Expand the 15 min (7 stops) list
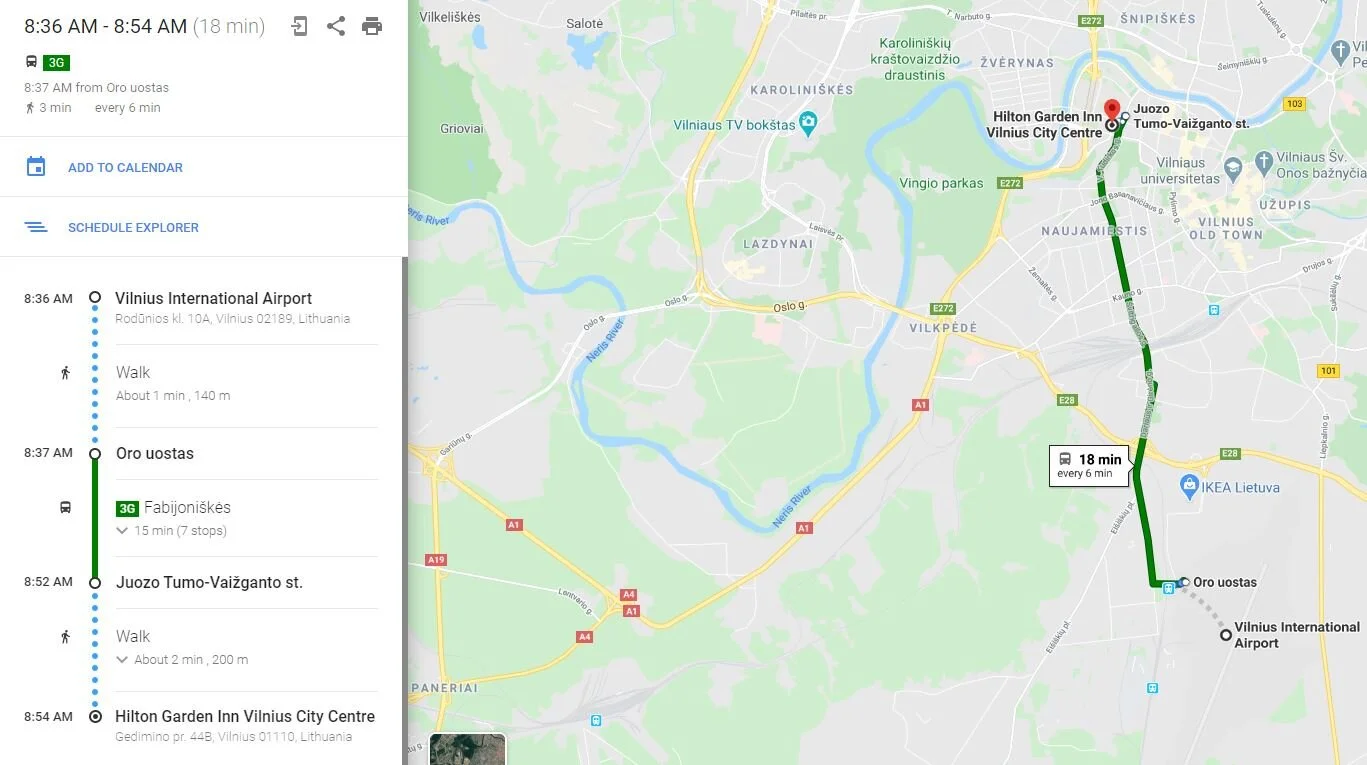1367x765 pixels. (171, 531)
